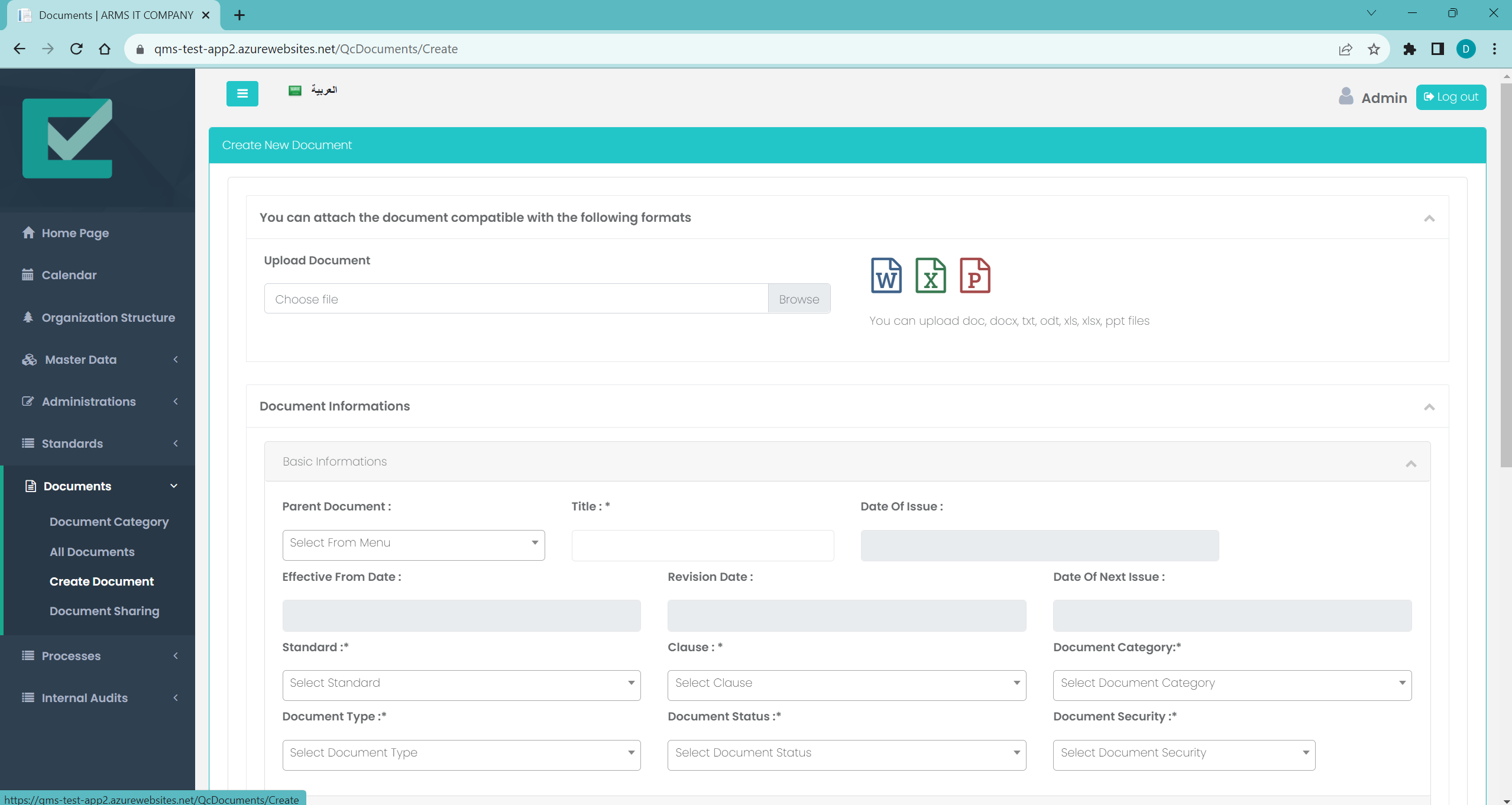Open browser side panel icon
The image size is (1512, 805).
1437,49
